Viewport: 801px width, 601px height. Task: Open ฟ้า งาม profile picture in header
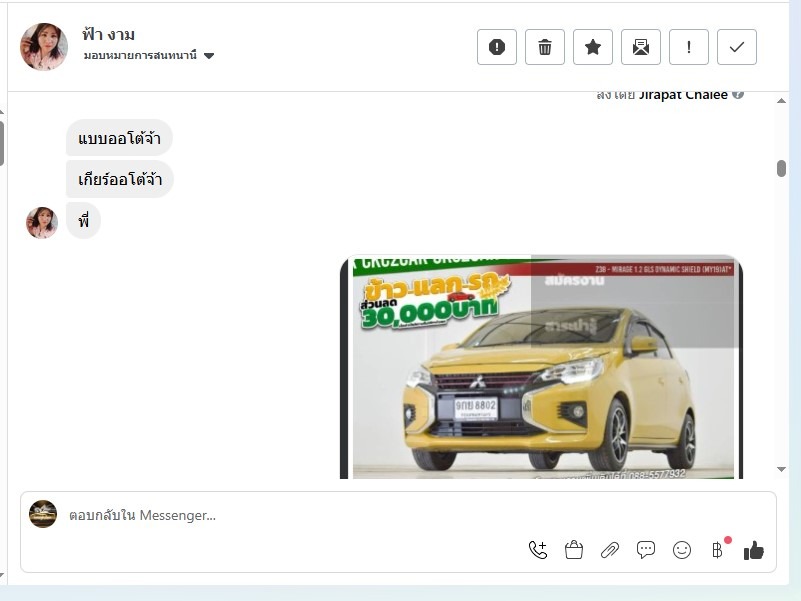44,47
